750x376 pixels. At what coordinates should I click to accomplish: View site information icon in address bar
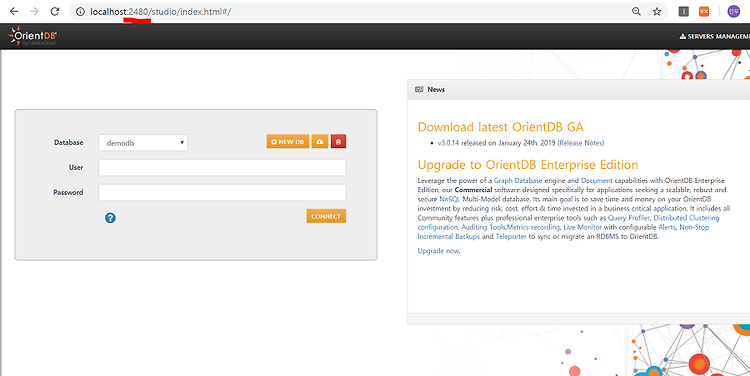pyautogui.click(x=80, y=11)
